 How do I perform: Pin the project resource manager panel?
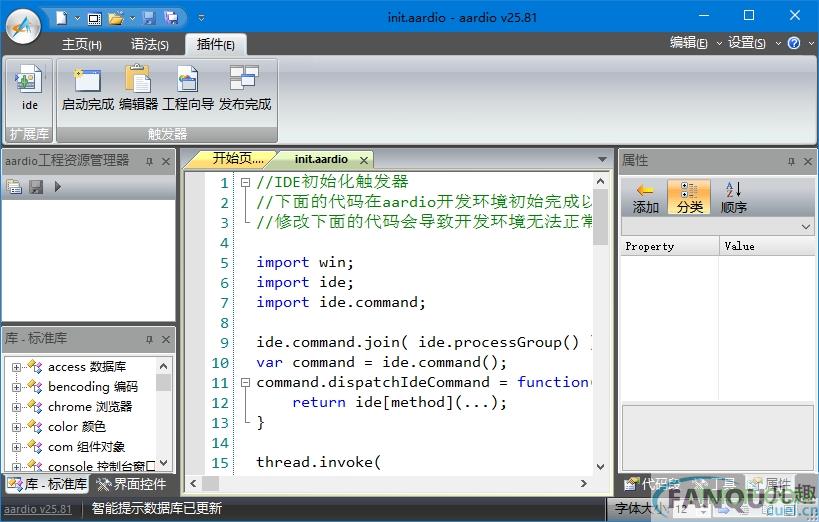click(x=149, y=161)
